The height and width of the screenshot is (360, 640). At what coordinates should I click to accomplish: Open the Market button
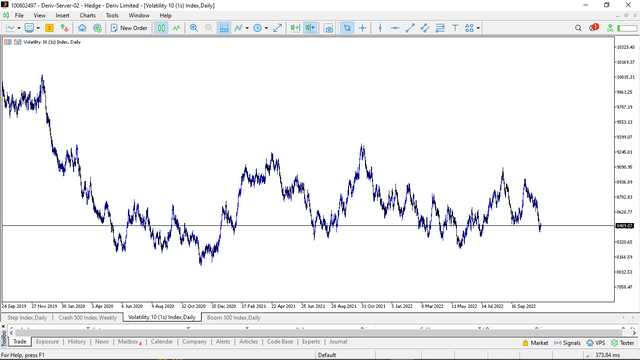(x=535, y=343)
